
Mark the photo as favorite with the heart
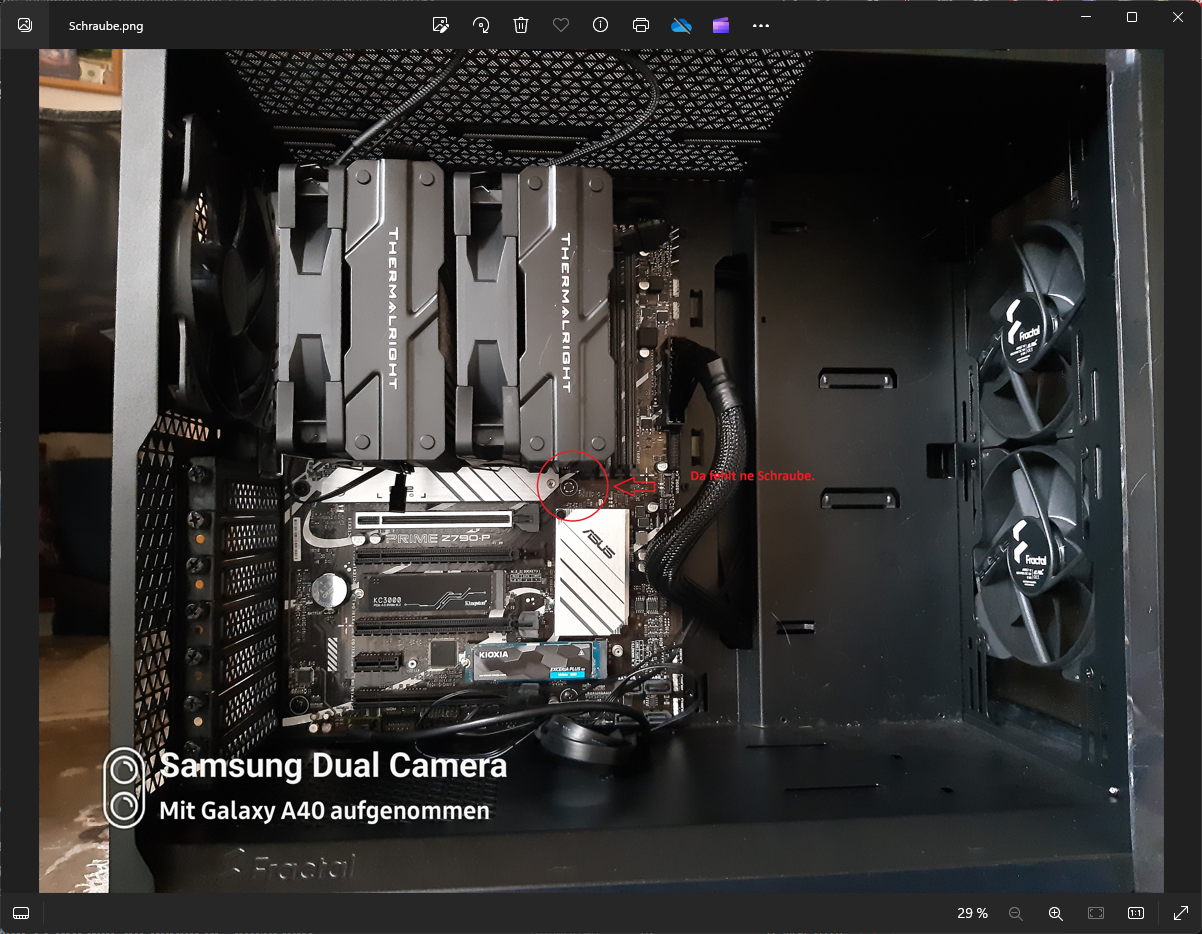[x=561, y=25]
